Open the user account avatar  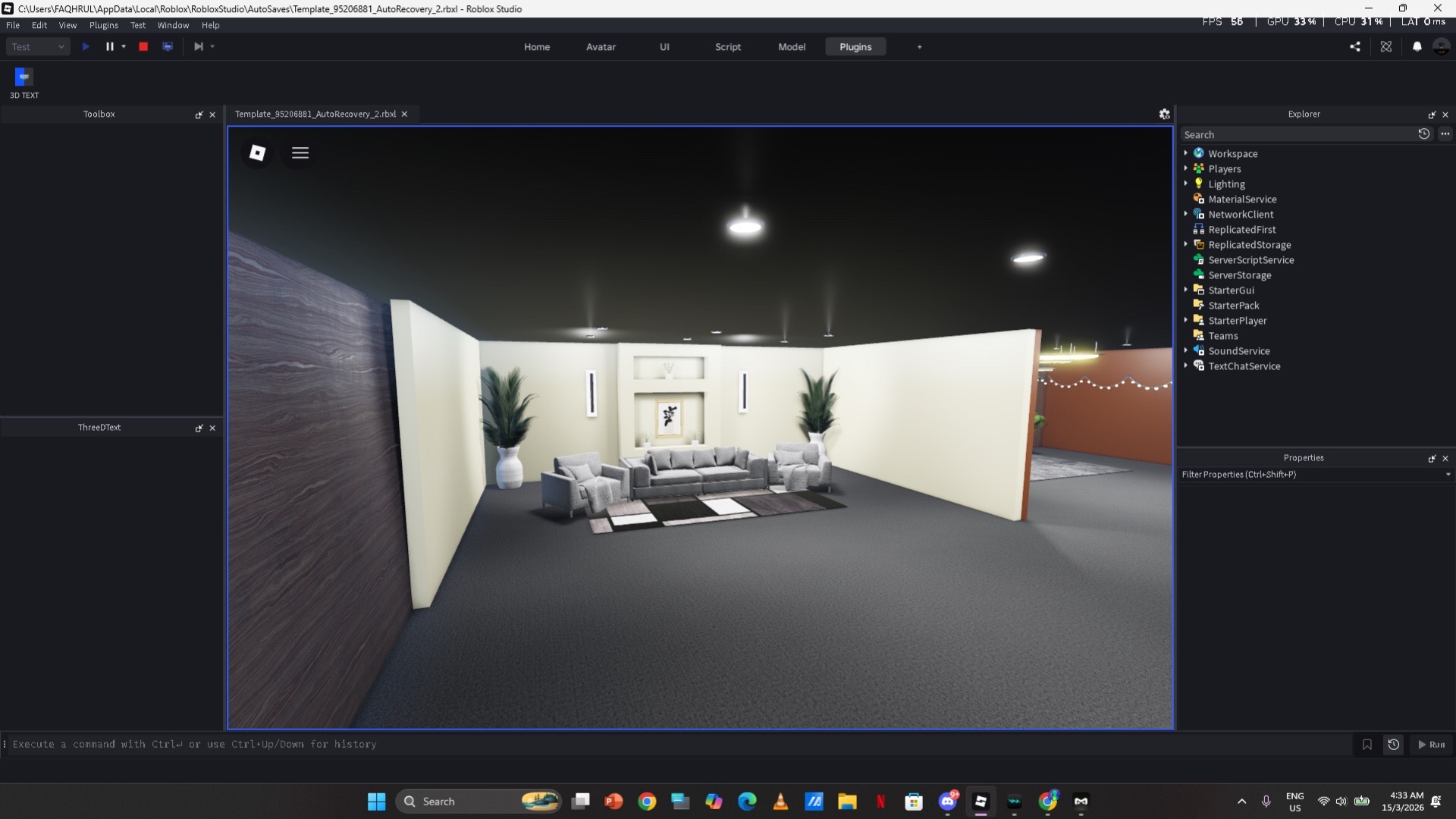1442,46
